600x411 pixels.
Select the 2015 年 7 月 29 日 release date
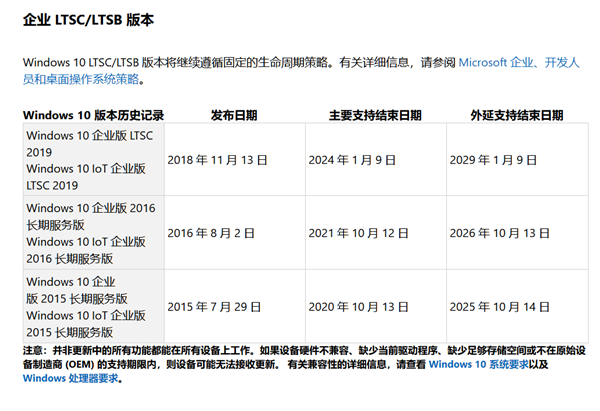tap(215, 306)
